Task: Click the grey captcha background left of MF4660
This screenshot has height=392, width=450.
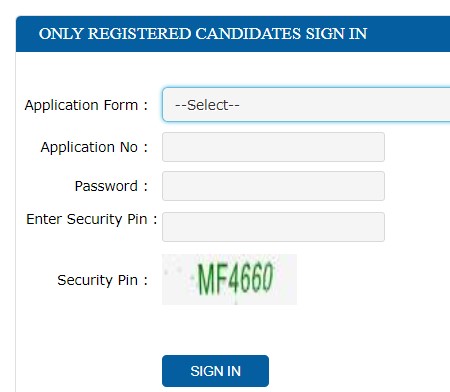Action: tap(178, 279)
